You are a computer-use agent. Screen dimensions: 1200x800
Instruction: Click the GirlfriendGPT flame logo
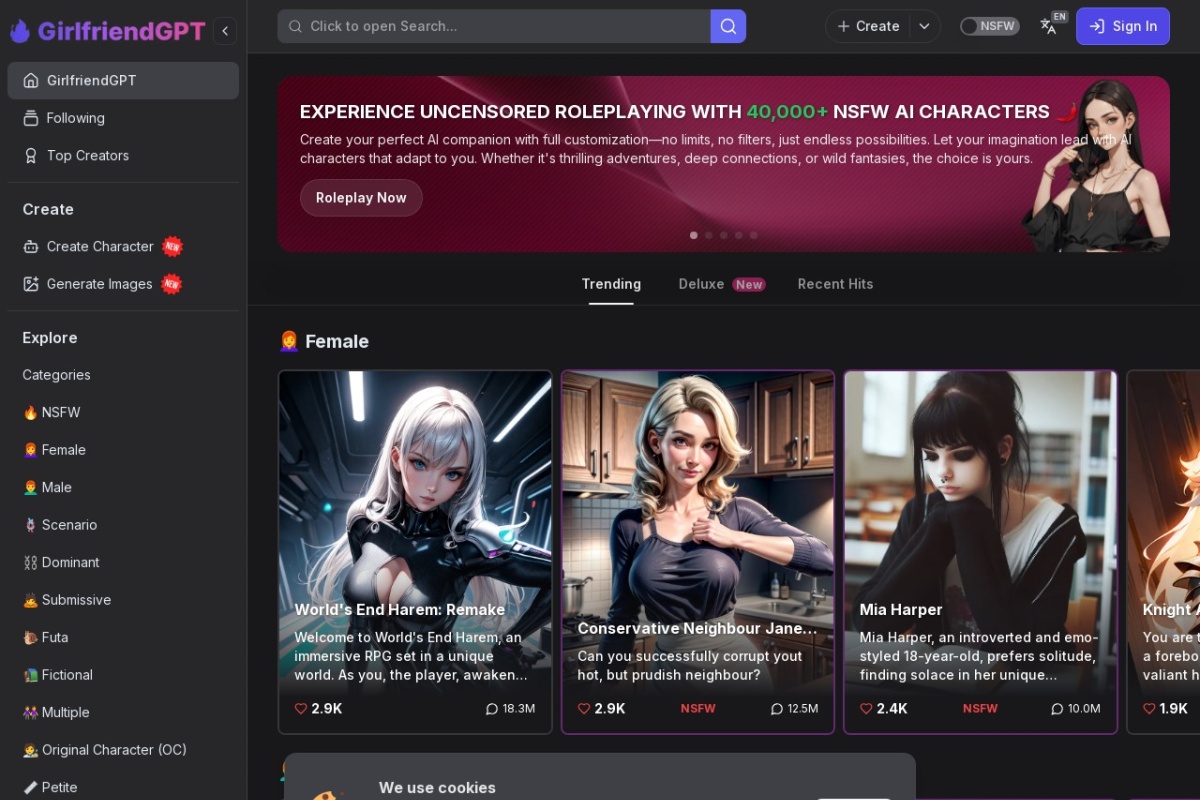20,31
